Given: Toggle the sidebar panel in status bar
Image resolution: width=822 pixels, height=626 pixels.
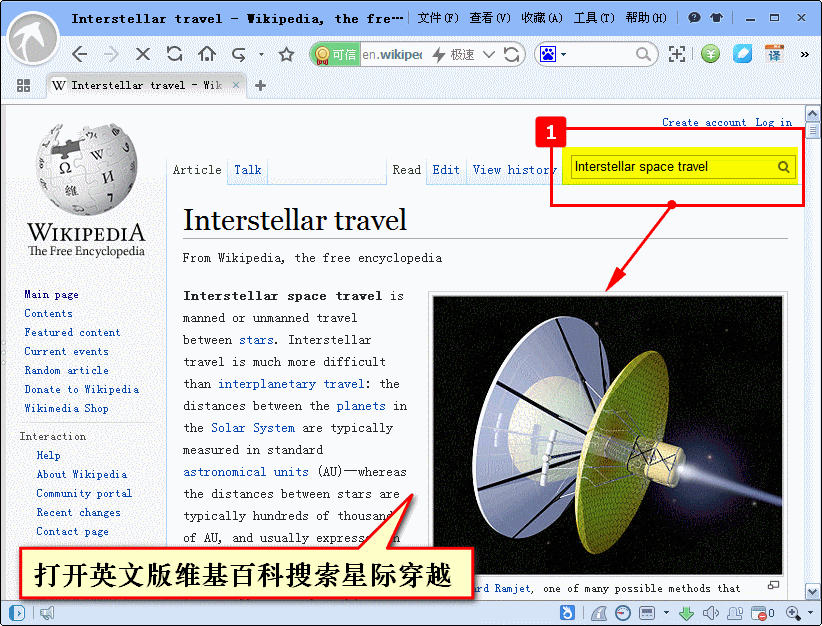Looking at the screenshot, I should (17, 612).
